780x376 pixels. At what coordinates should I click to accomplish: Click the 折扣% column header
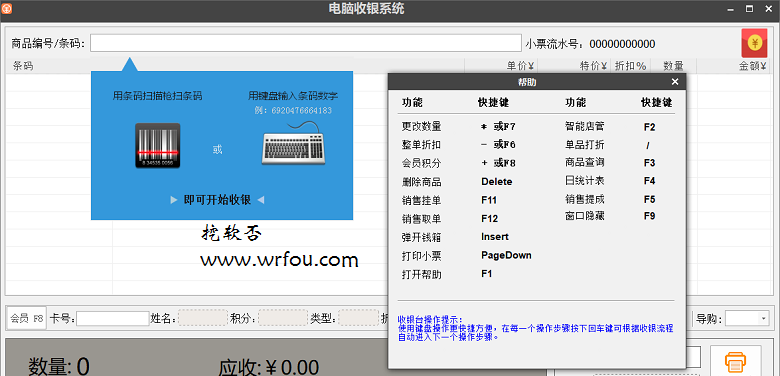point(630,66)
